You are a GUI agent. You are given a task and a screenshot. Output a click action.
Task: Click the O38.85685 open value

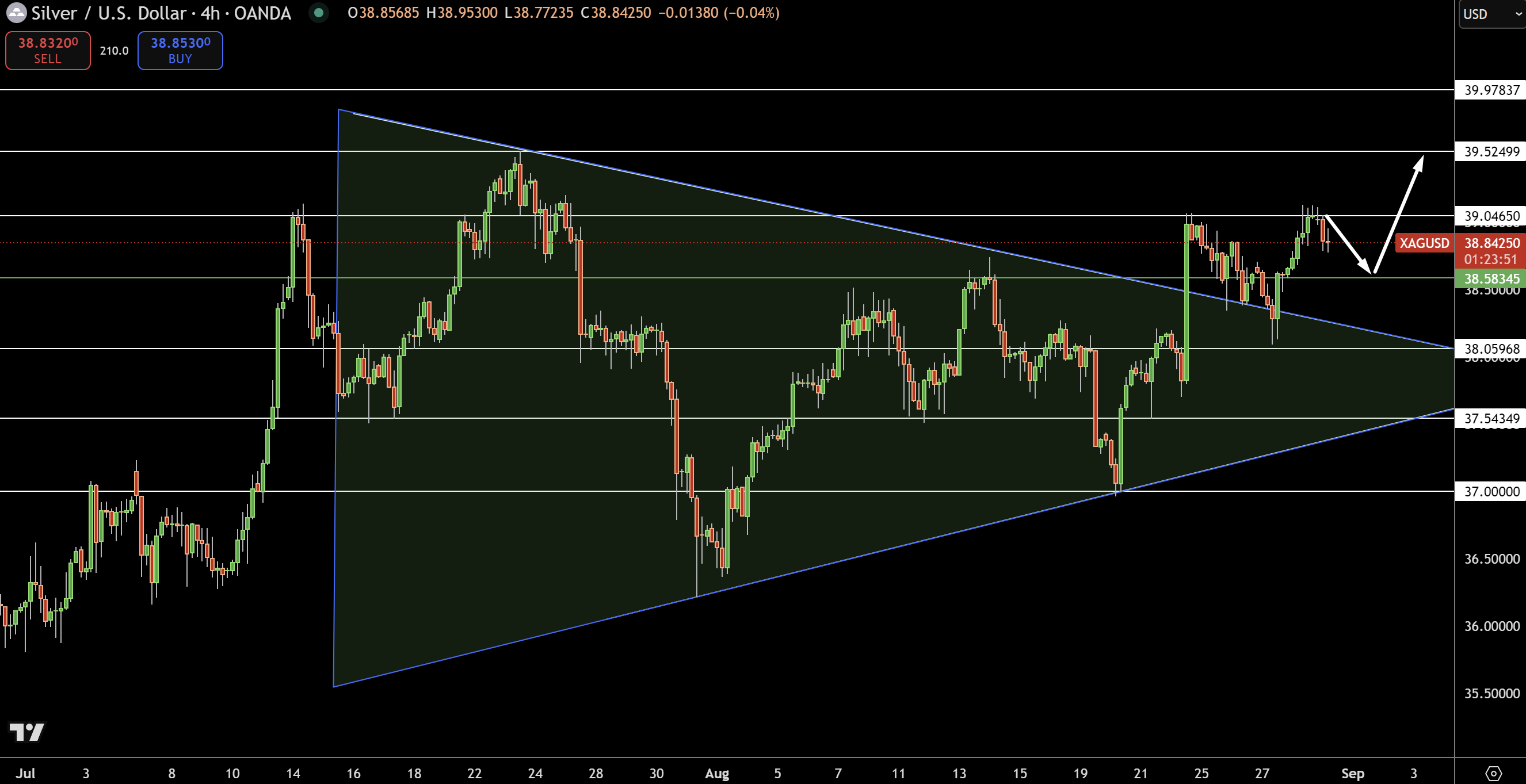point(383,13)
